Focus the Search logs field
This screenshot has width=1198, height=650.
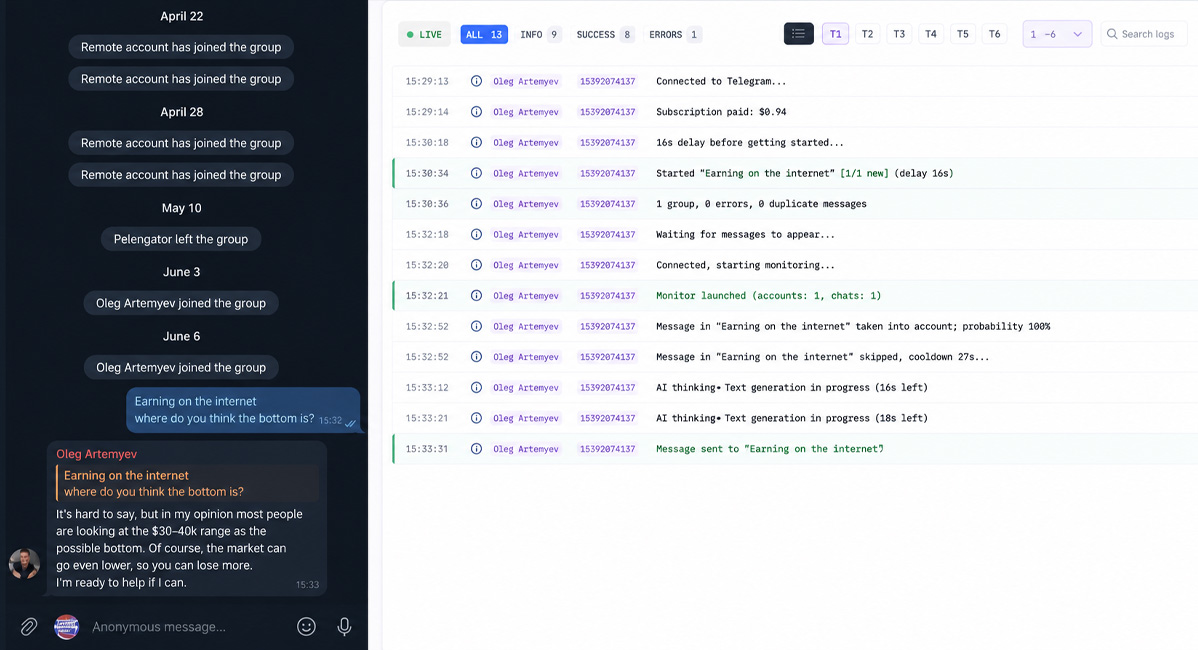1143,34
